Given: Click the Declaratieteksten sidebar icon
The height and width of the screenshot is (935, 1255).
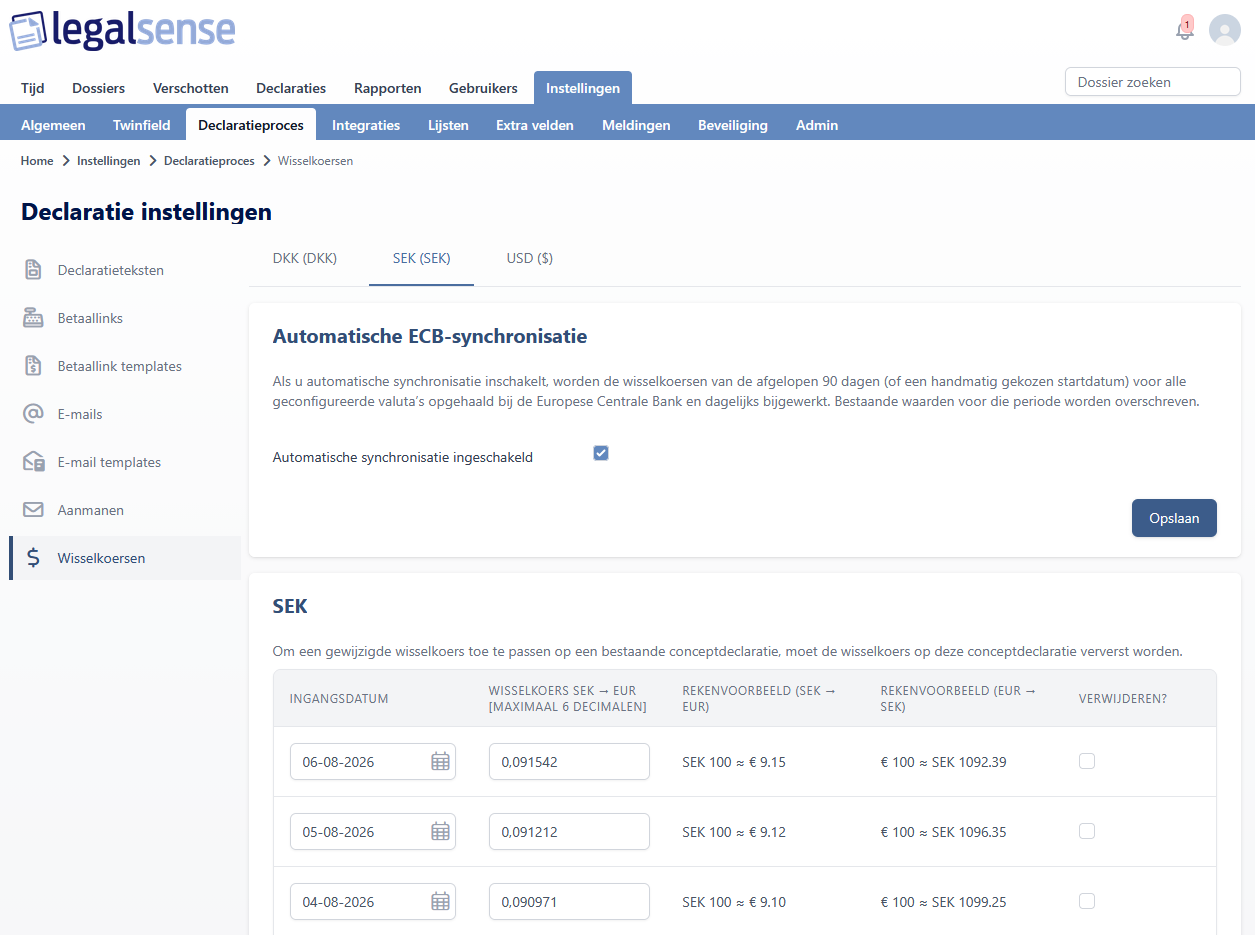Looking at the screenshot, I should (x=33, y=270).
